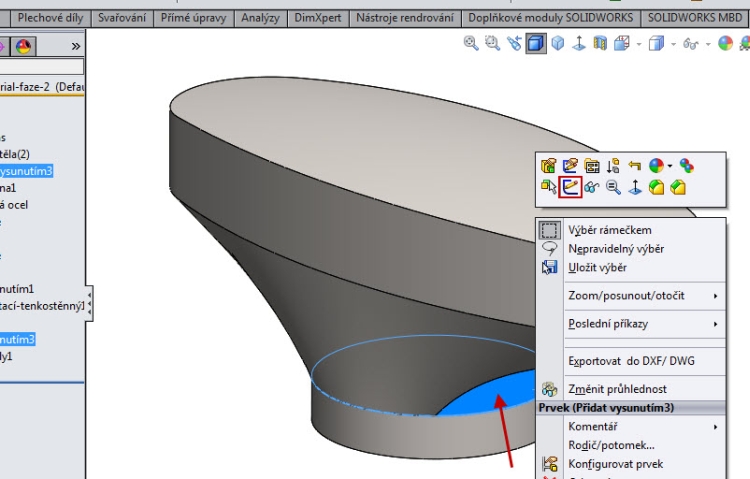
Task: Switch to Plechové díly tab
Action: (50, 18)
